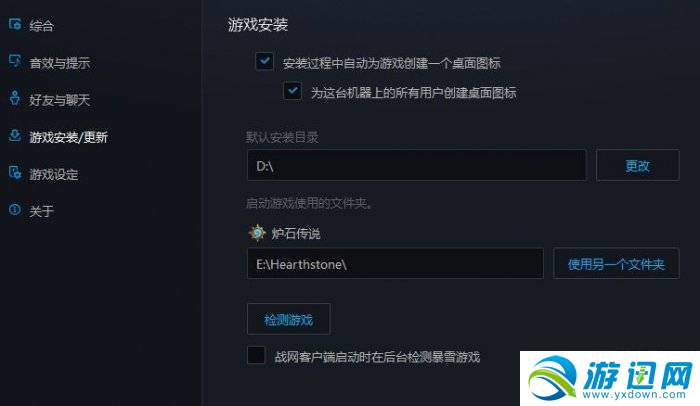Uncheck create desktop icon for all users
The image size is (700, 406).
click(x=292, y=91)
